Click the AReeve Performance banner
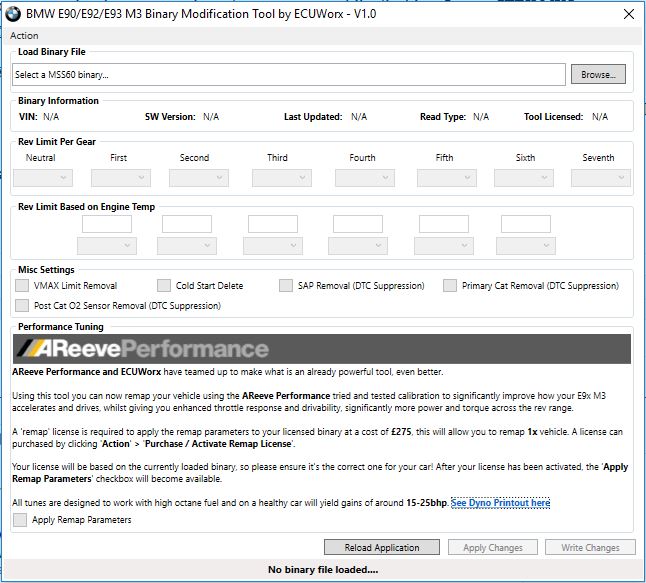This screenshot has width=646, height=583. click(322, 349)
